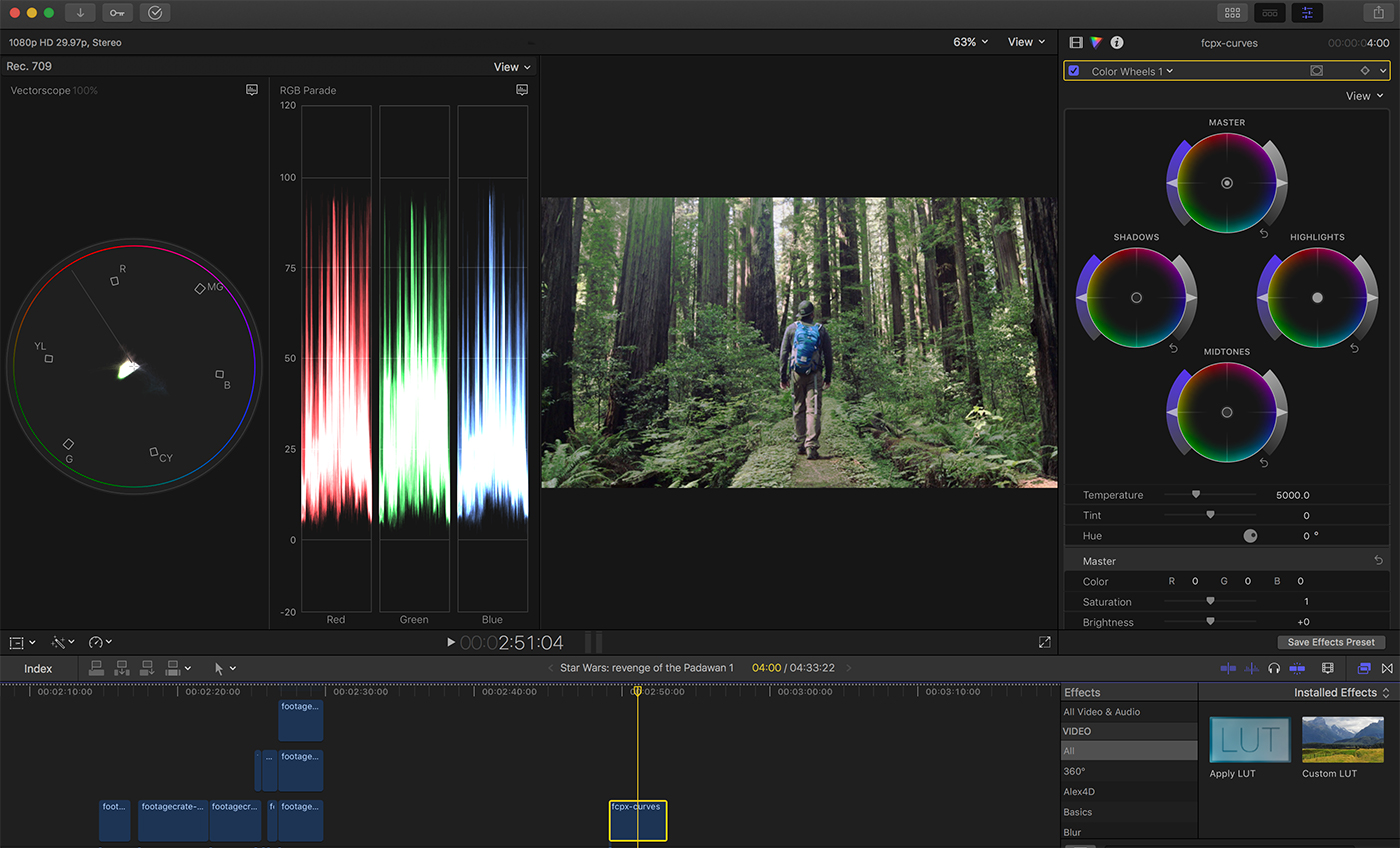The height and width of the screenshot is (848, 1400).
Task: Open the Color inspector (rainbow triangle icon)
Action: [x=1095, y=42]
